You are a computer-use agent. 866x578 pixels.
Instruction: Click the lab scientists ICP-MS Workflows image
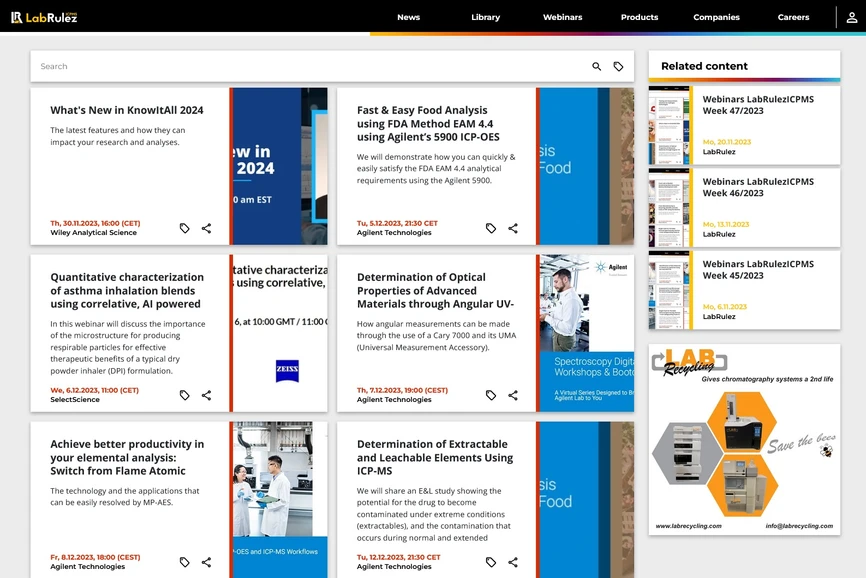[279, 500]
